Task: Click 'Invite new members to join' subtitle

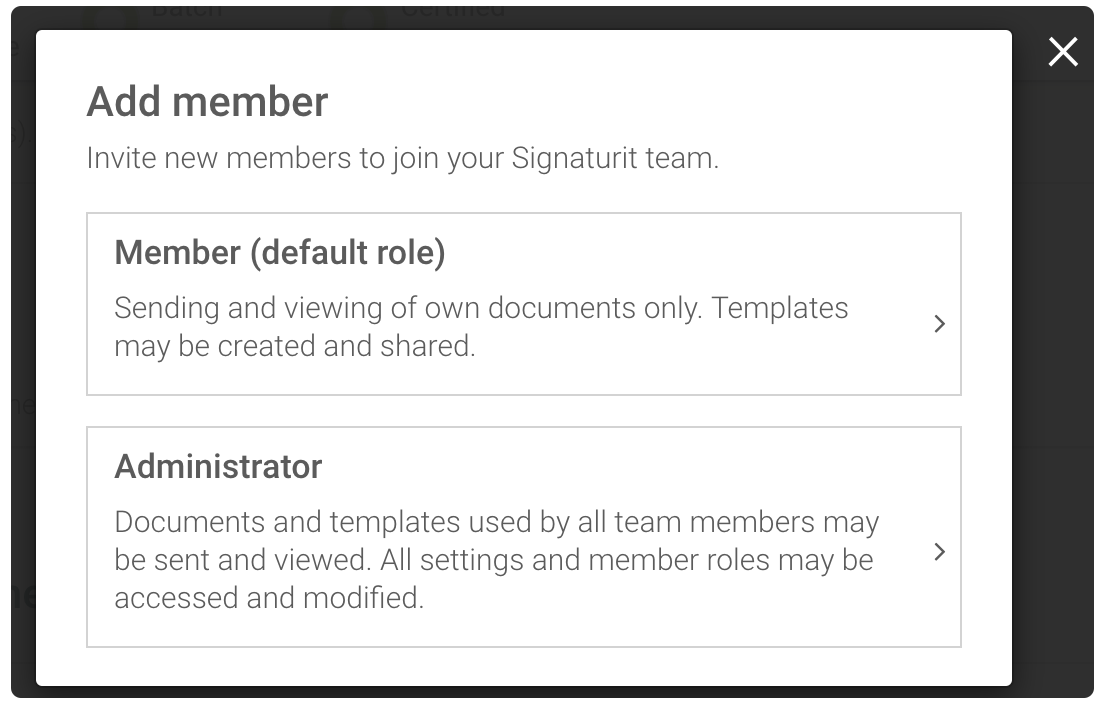Action: pos(402,158)
